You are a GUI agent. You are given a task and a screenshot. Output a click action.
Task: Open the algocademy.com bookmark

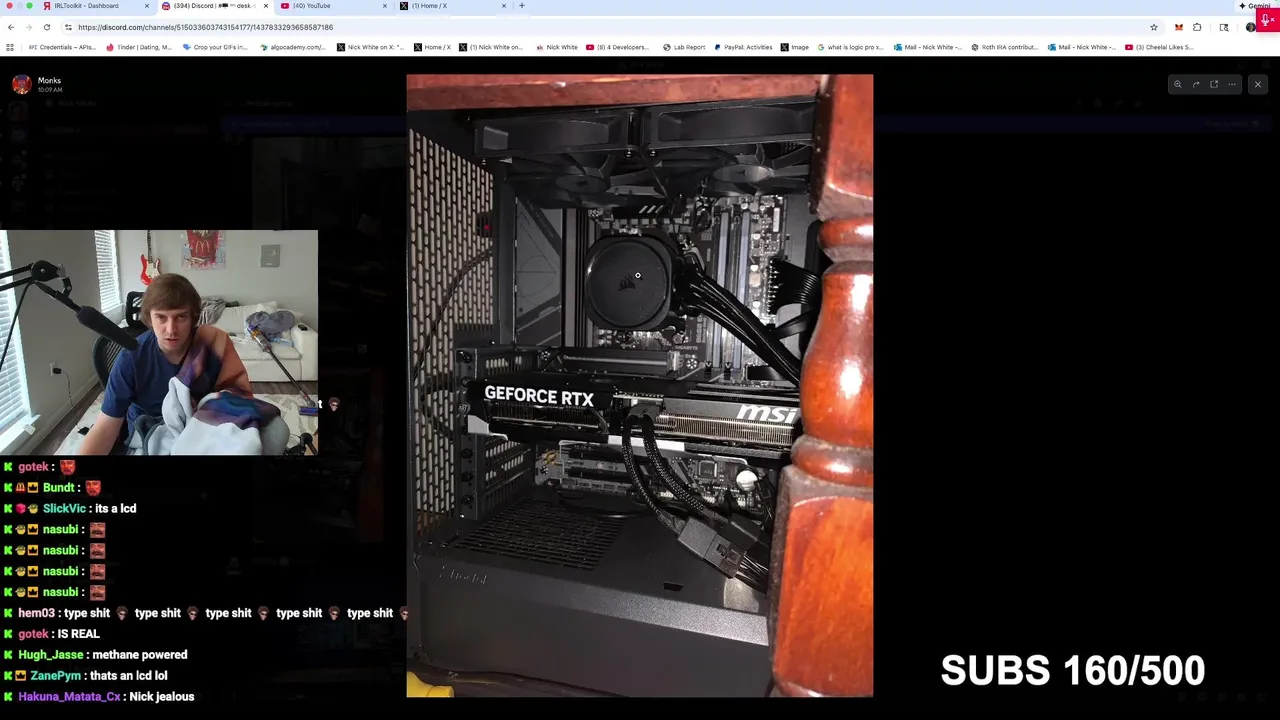click(292, 47)
